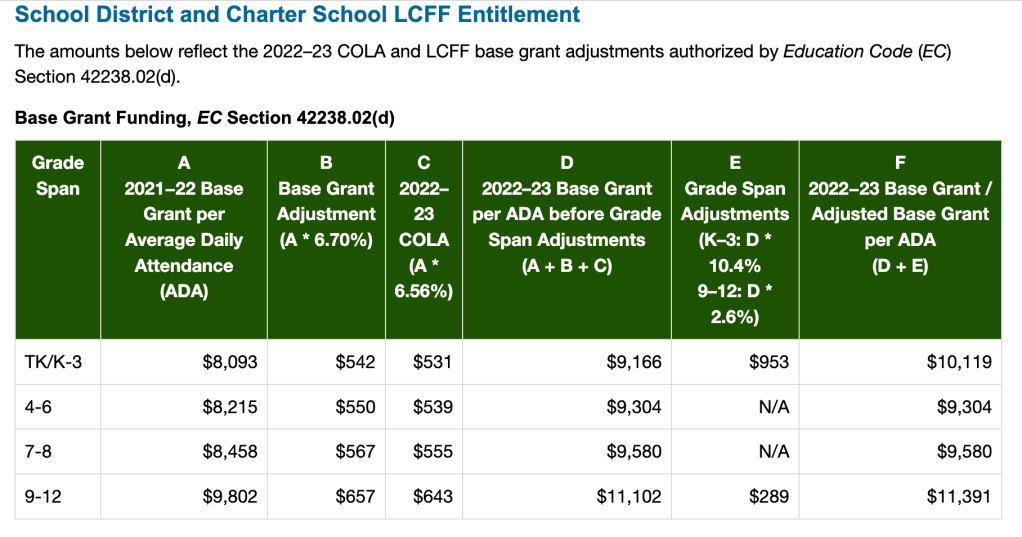
Task: Click the $11,391 value for grades 9-12
Action: 960,496
